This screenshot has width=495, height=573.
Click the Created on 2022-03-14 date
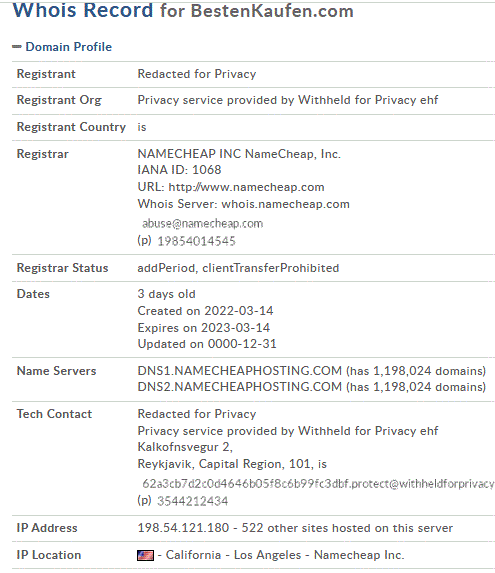click(x=205, y=311)
